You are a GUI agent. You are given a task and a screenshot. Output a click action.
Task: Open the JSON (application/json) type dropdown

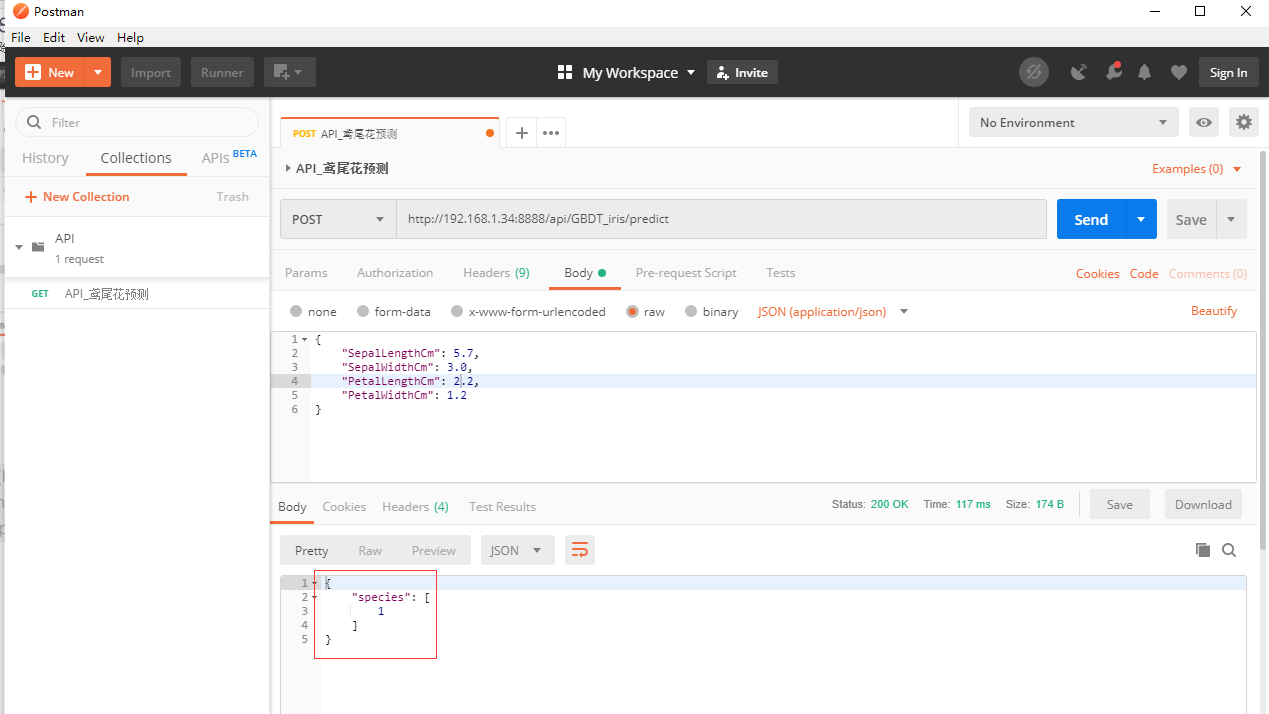pos(833,312)
